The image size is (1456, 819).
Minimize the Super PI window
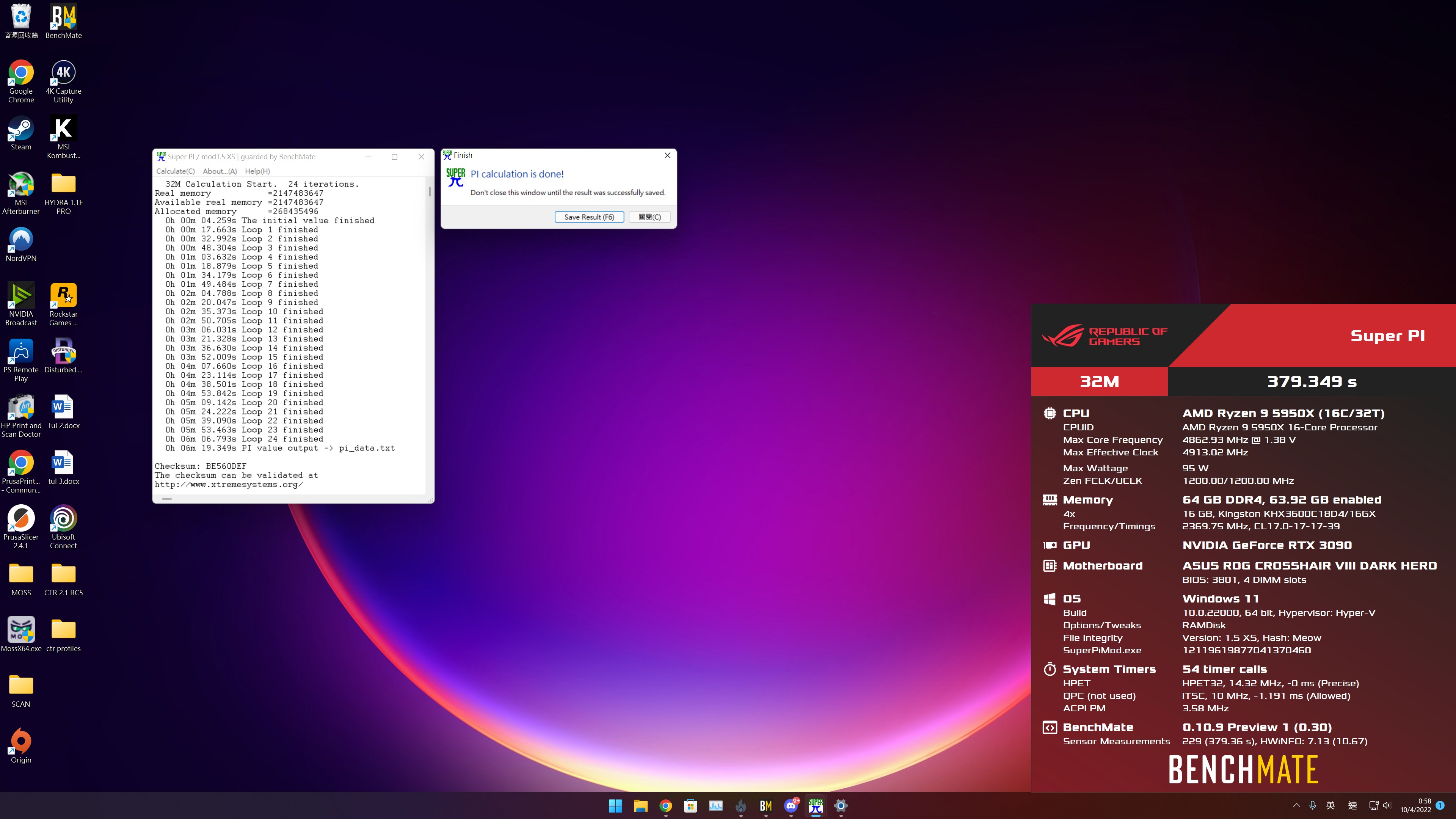(368, 157)
